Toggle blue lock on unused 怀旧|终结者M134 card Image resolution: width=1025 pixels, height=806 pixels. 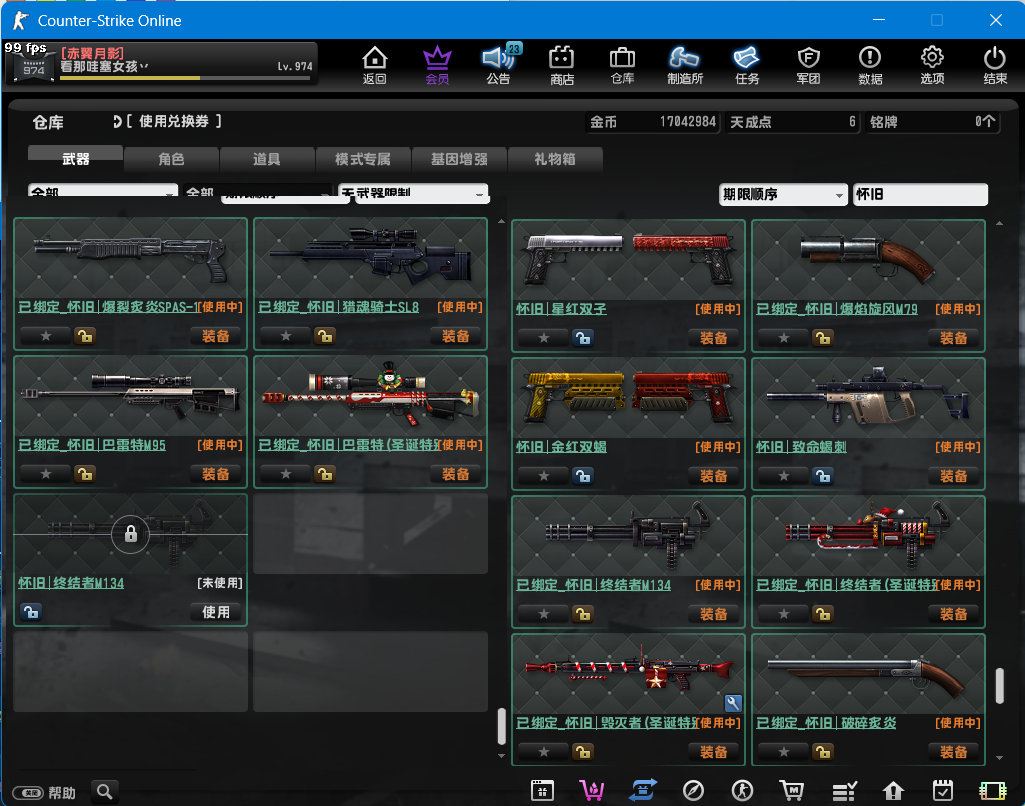[31, 612]
